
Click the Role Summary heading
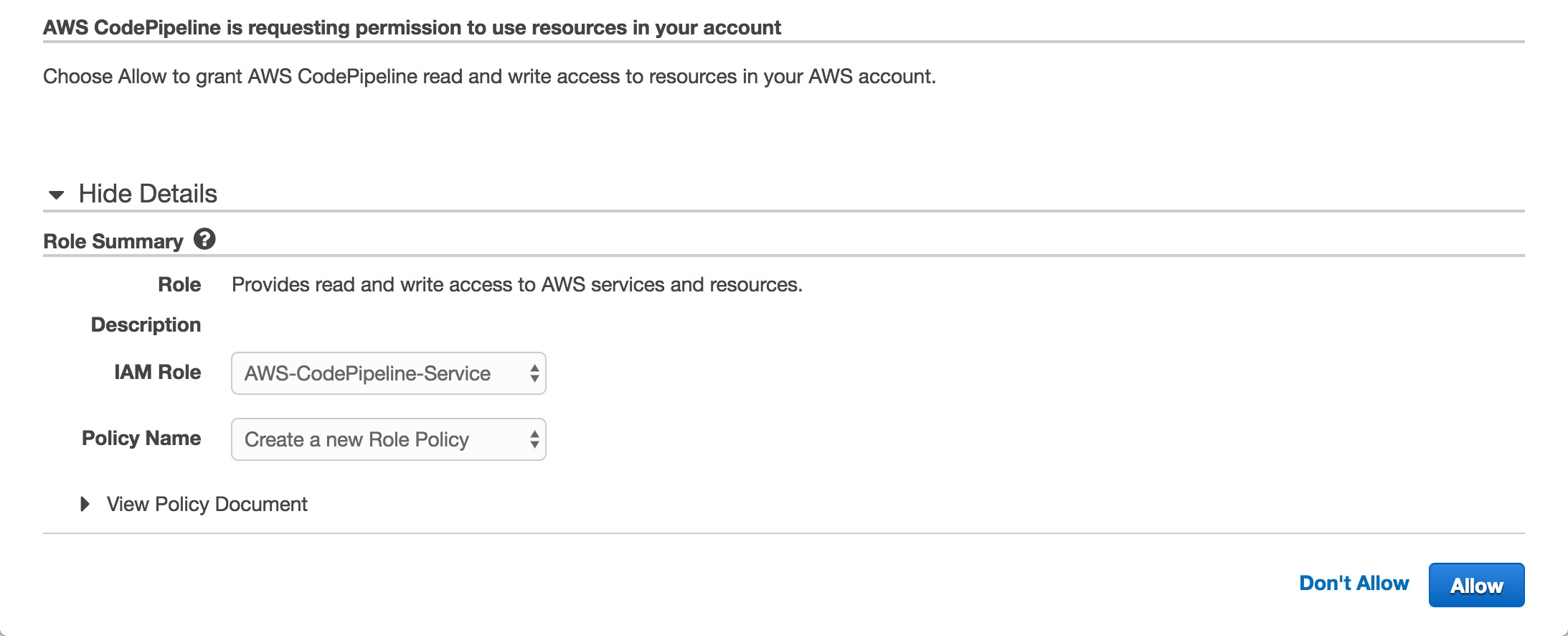point(113,241)
